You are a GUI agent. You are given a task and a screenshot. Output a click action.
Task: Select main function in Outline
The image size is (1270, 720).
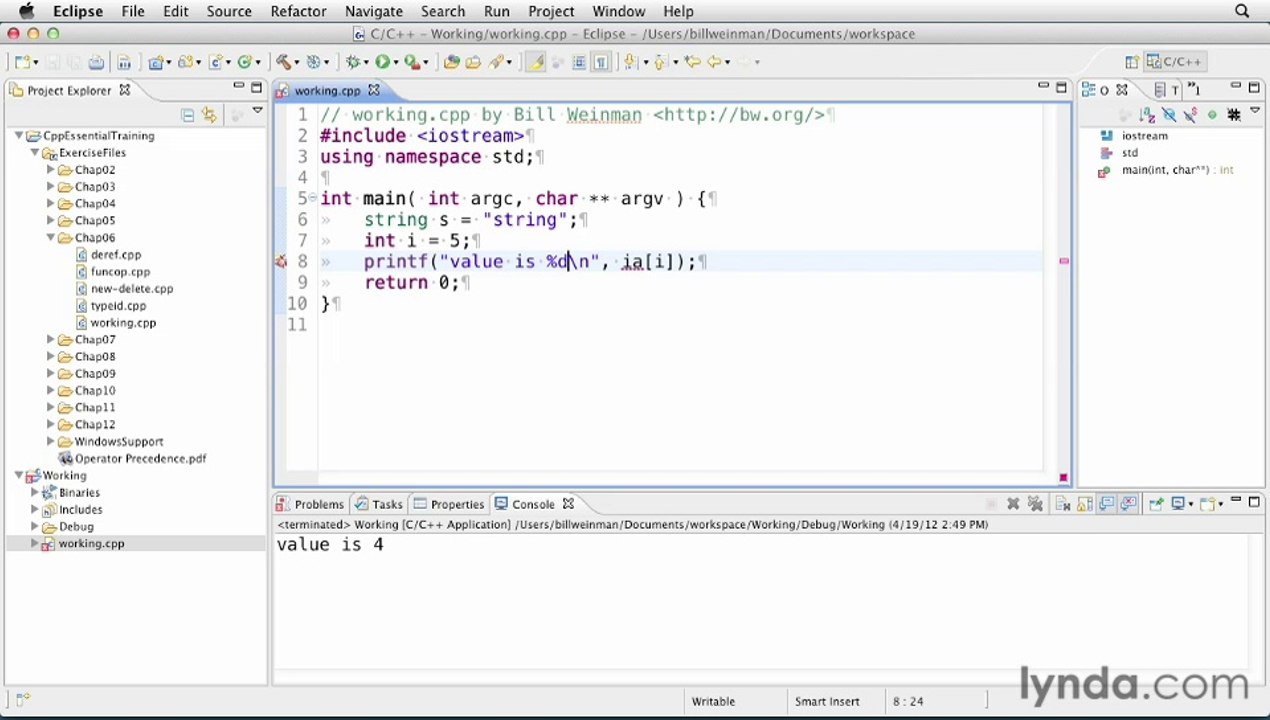(1167, 170)
